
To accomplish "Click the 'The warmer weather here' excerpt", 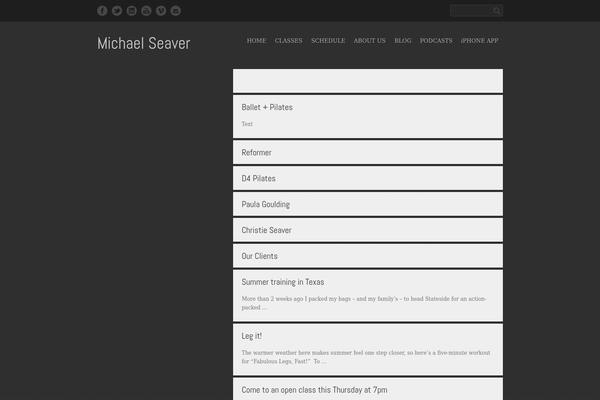I will 366,357.
